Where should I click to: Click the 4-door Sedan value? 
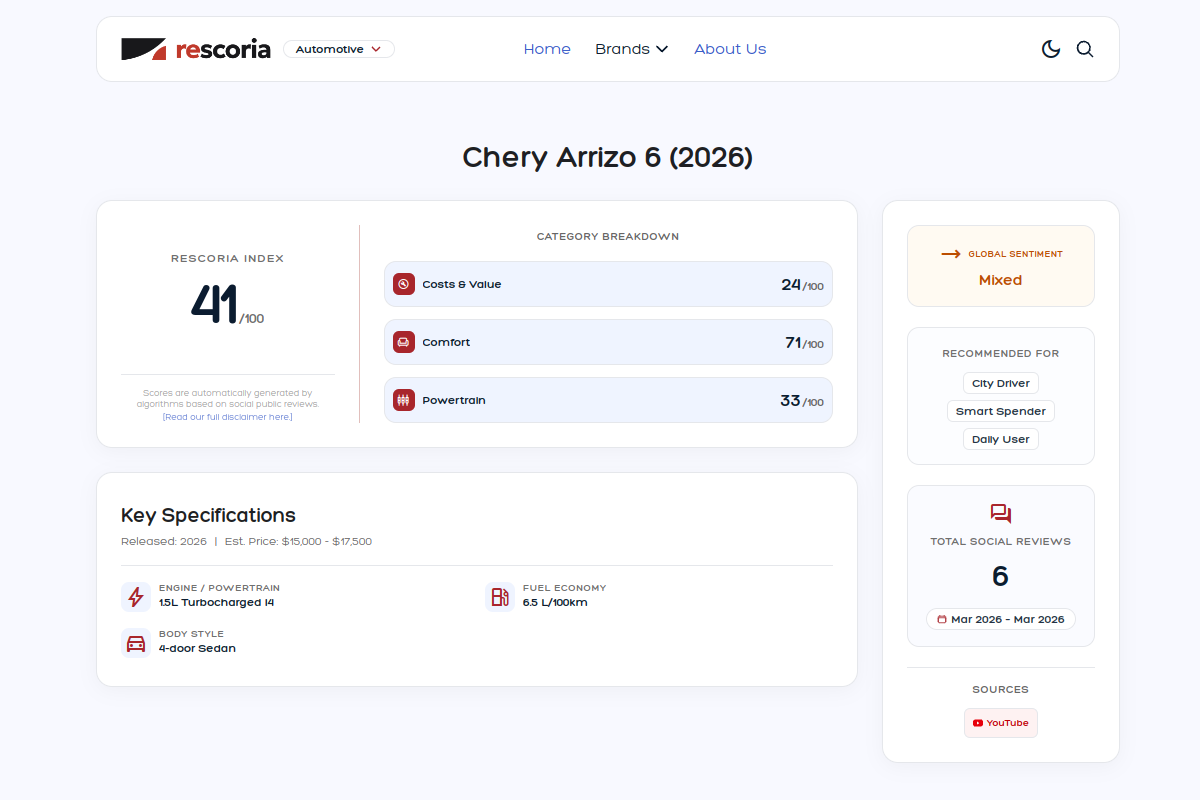(x=197, y=648)
